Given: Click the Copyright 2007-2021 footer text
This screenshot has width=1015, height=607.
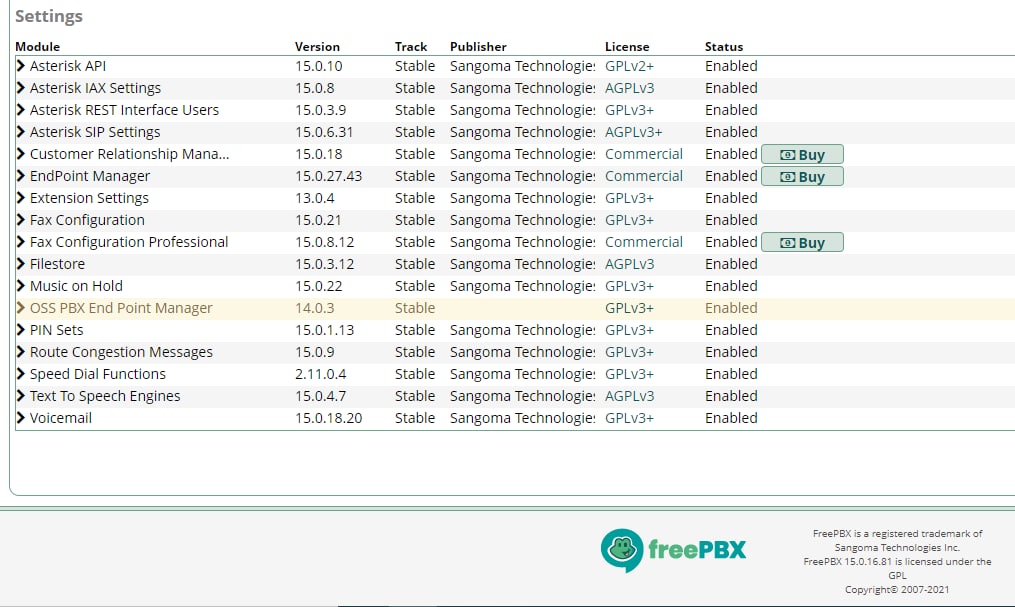Looking at the screenshot, I should tap(897, 590).
